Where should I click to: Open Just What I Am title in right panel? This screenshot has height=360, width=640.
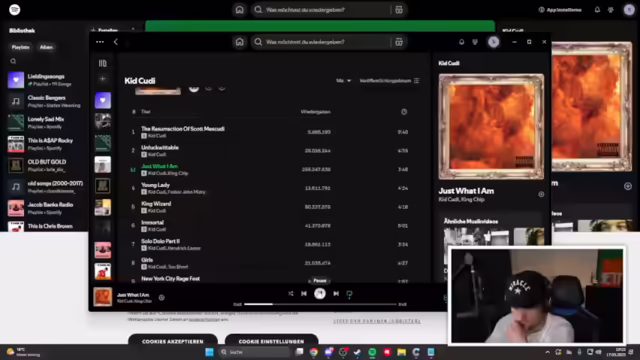(x=466, y=191)
